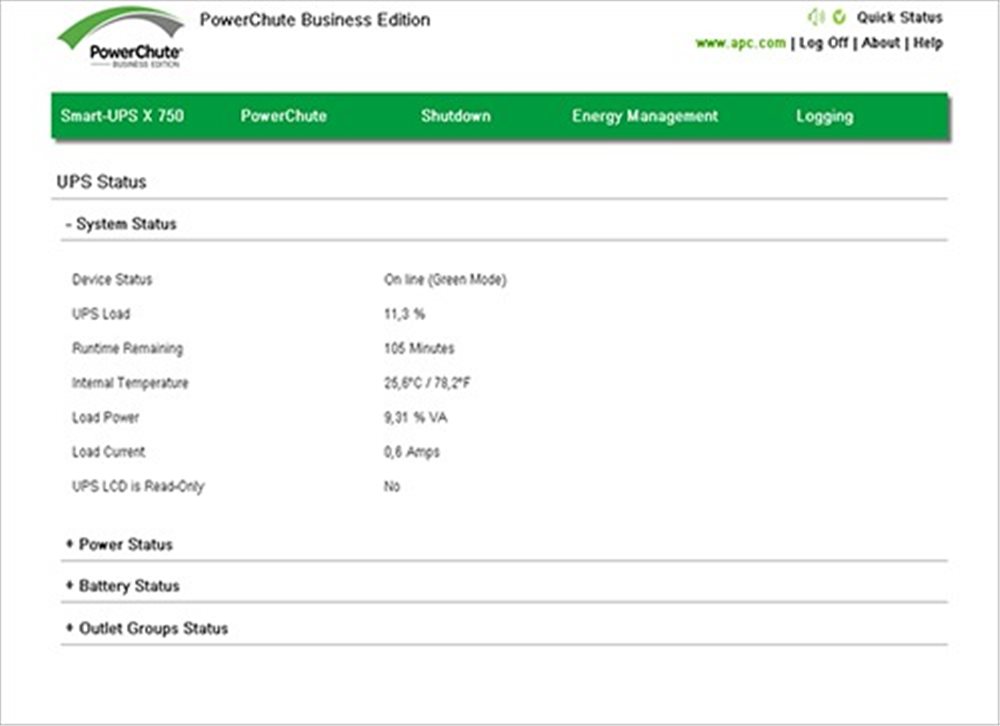Click the 'On line (Green Mode)' device status value
The height and width of the screenshot is (726, 1000).
[x=445, y=280]
